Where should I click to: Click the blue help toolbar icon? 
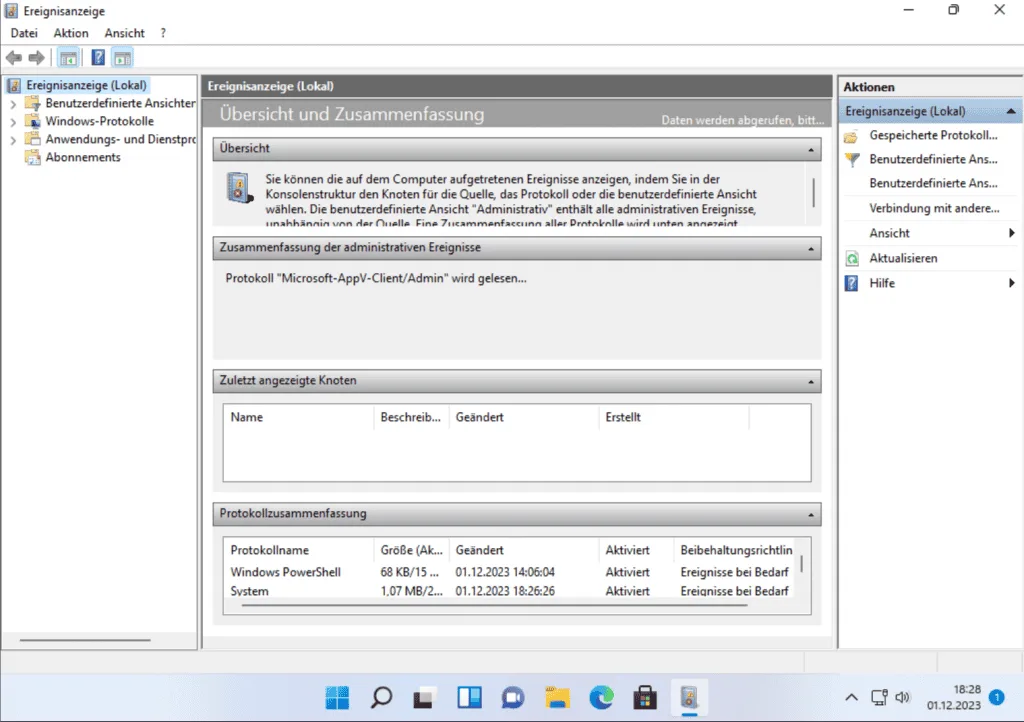click(x=98, y=58)
